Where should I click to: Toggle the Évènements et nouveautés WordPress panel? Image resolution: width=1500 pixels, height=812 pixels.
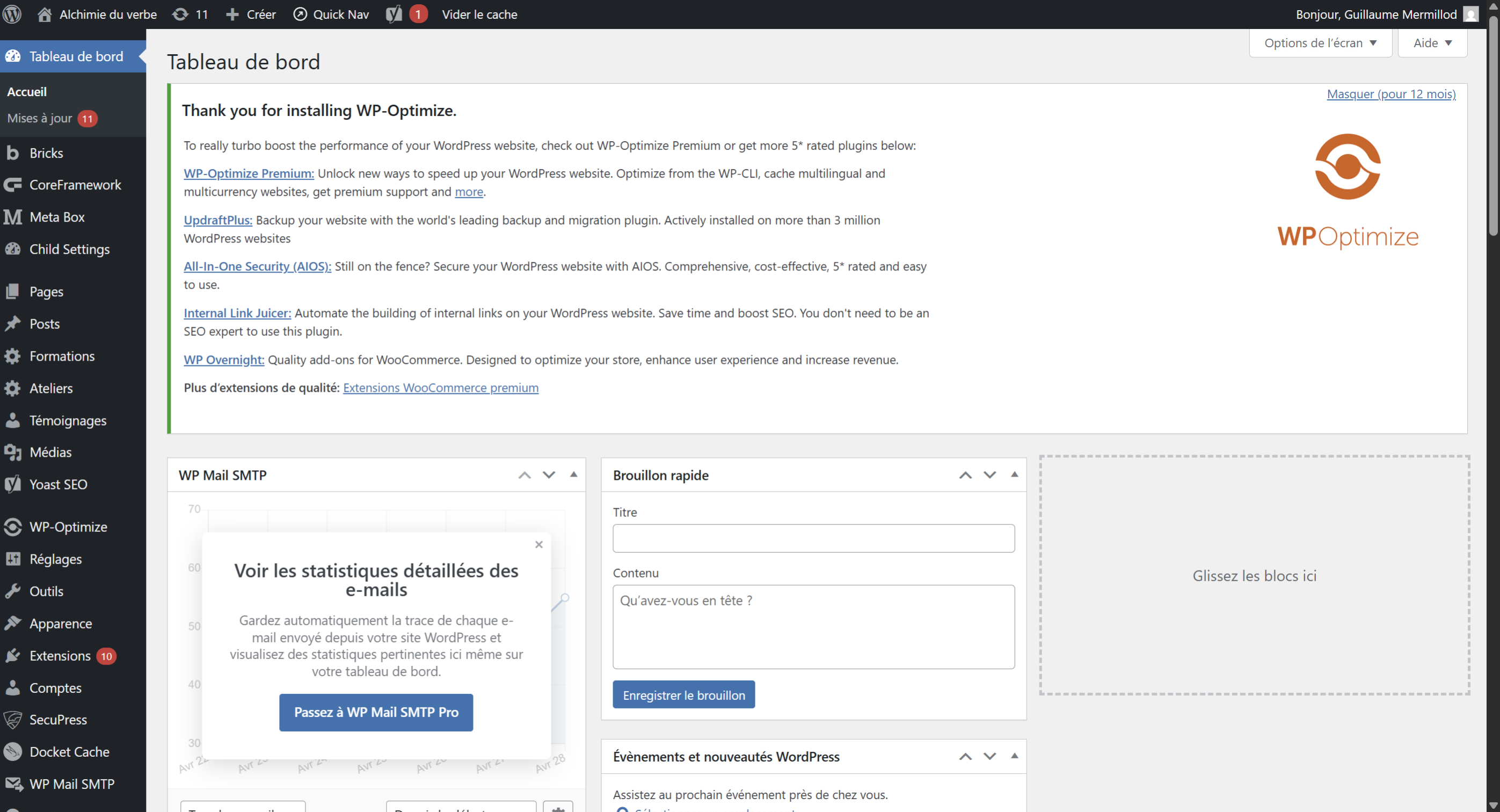1014,756
